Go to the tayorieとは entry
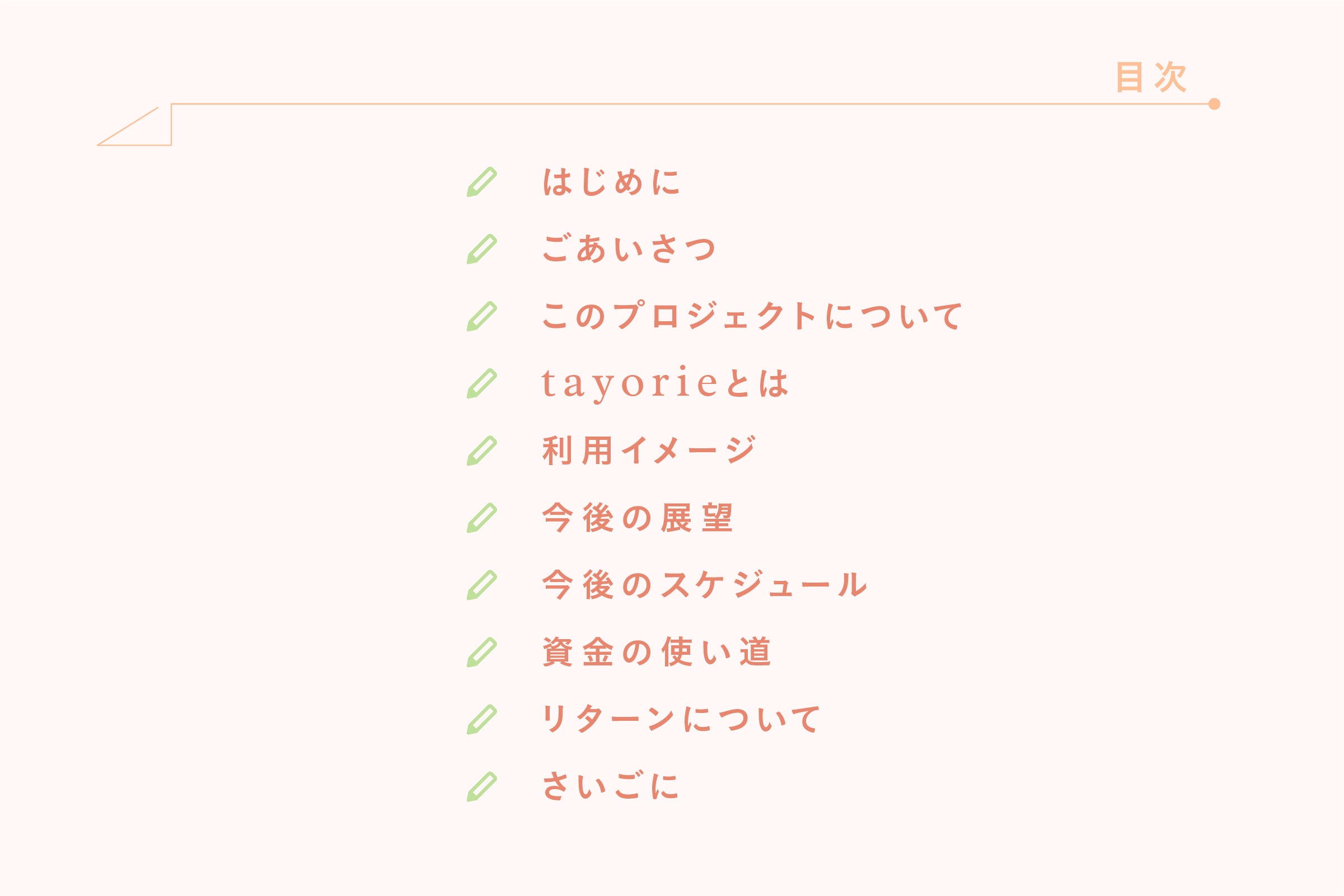Screen dimensions: 1344x896 click(x=664, y=383)
